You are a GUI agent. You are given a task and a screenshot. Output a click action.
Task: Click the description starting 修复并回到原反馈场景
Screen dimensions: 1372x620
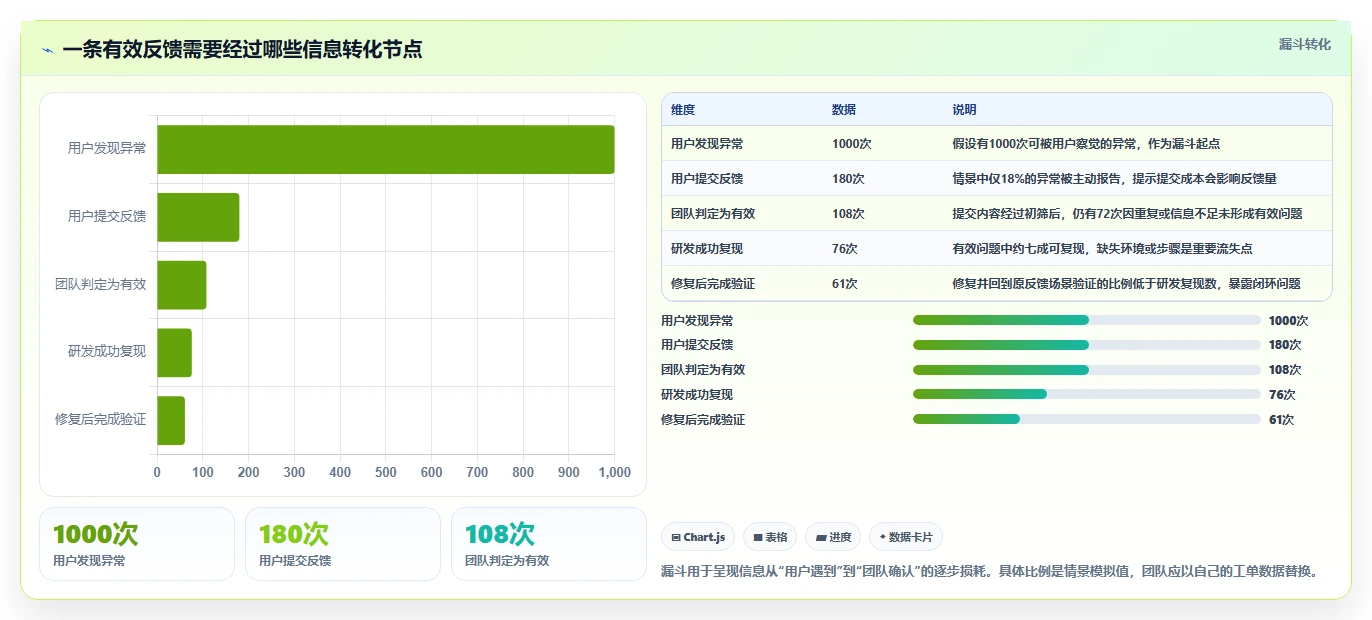pyautogui.click(x=1127, y=284)
